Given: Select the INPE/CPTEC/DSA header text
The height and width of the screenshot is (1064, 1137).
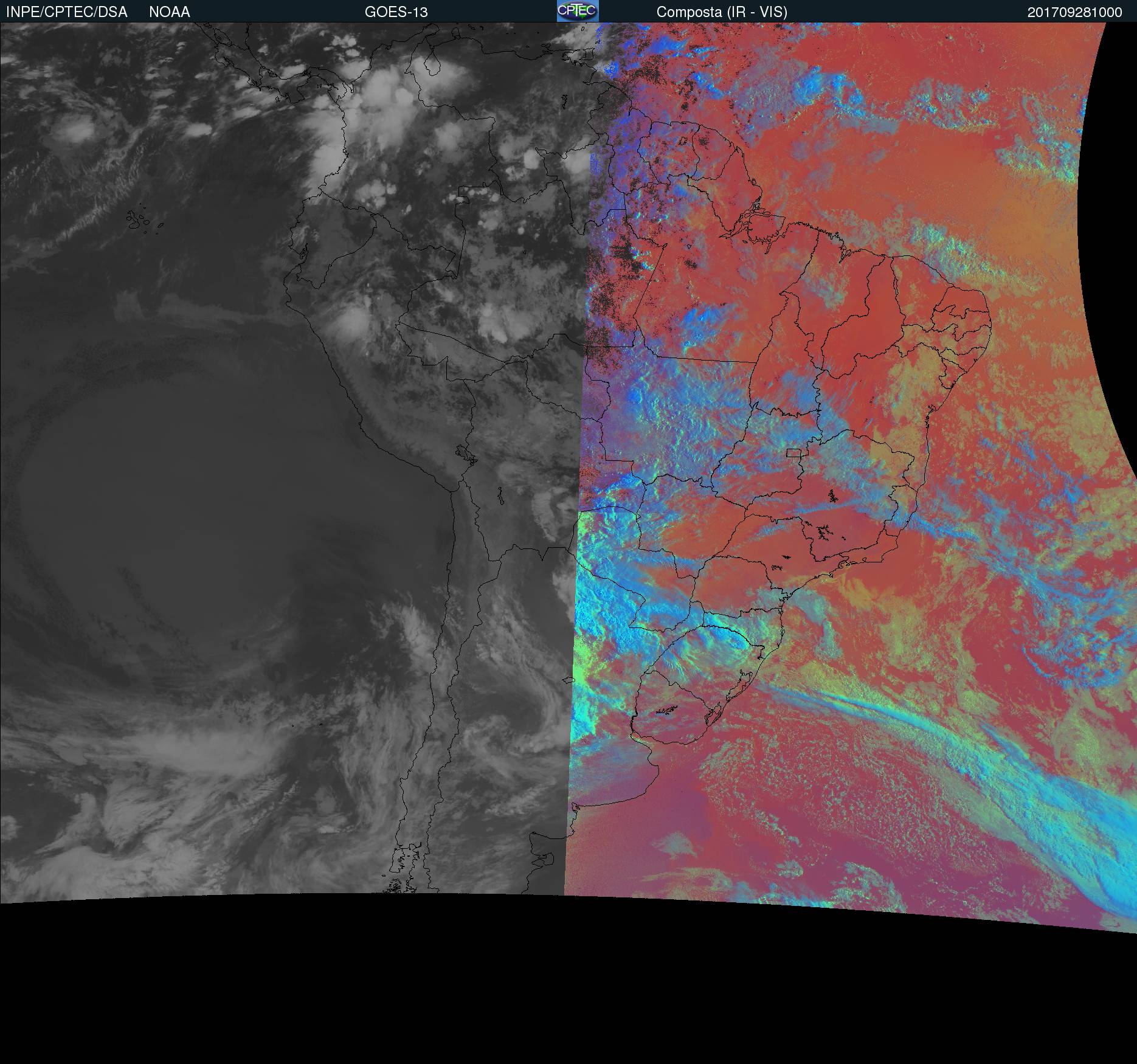Looking at the screenshot, I should [67, 12].
